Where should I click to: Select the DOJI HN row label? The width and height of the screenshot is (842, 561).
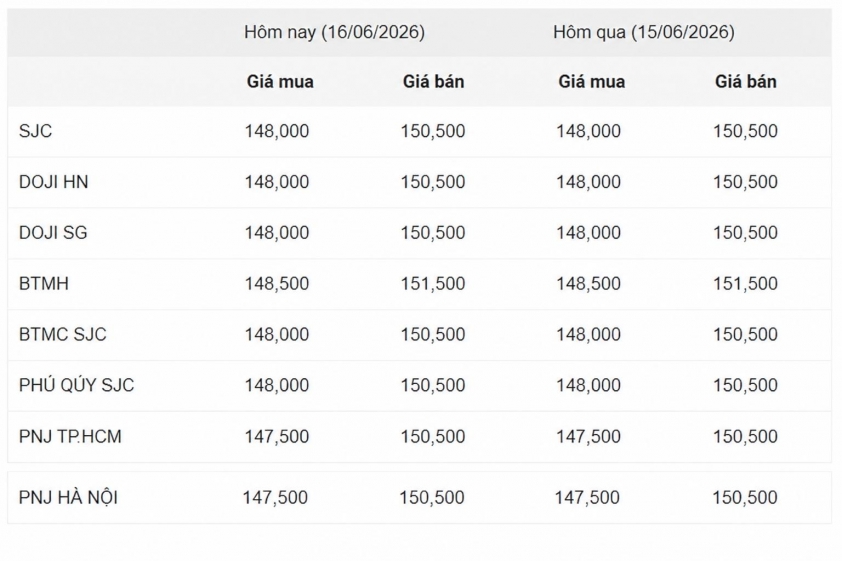53,182
